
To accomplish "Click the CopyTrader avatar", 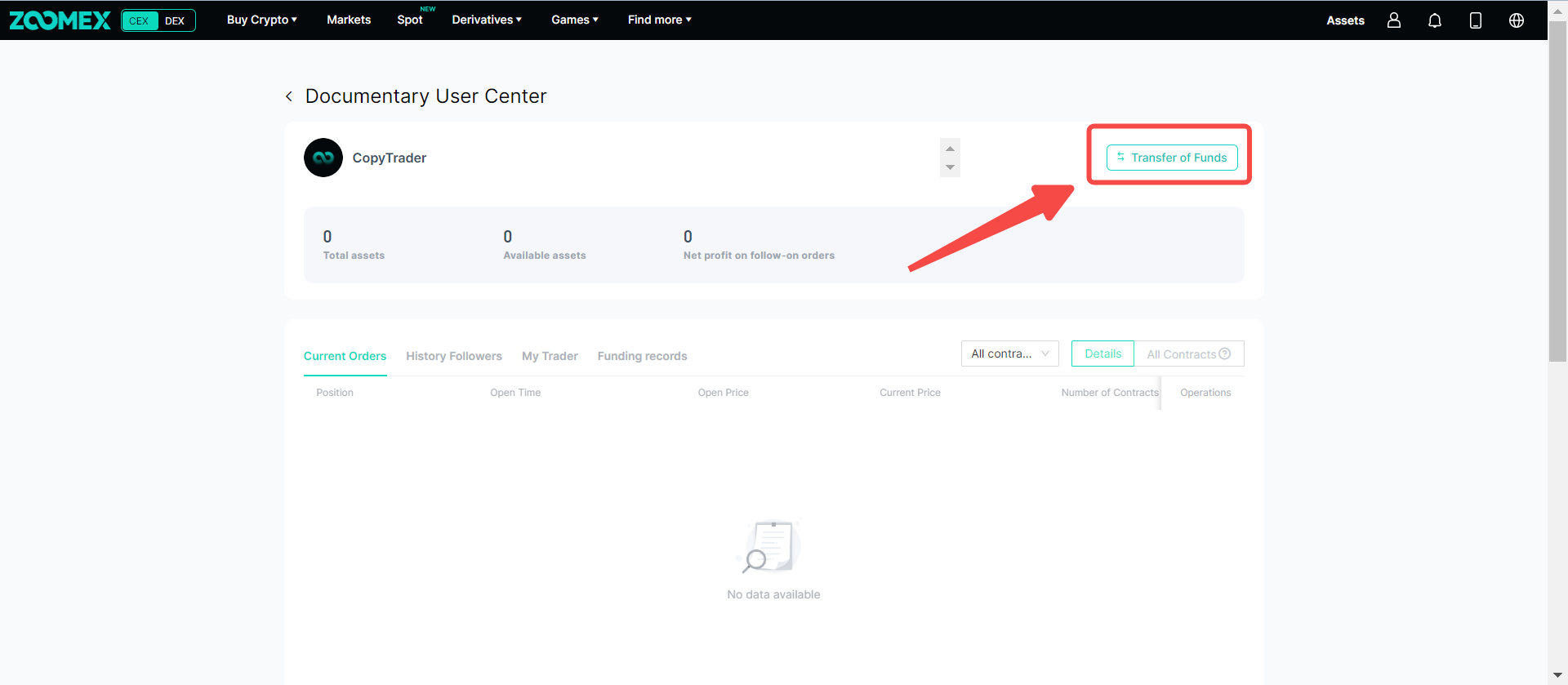I will (323, 158).
